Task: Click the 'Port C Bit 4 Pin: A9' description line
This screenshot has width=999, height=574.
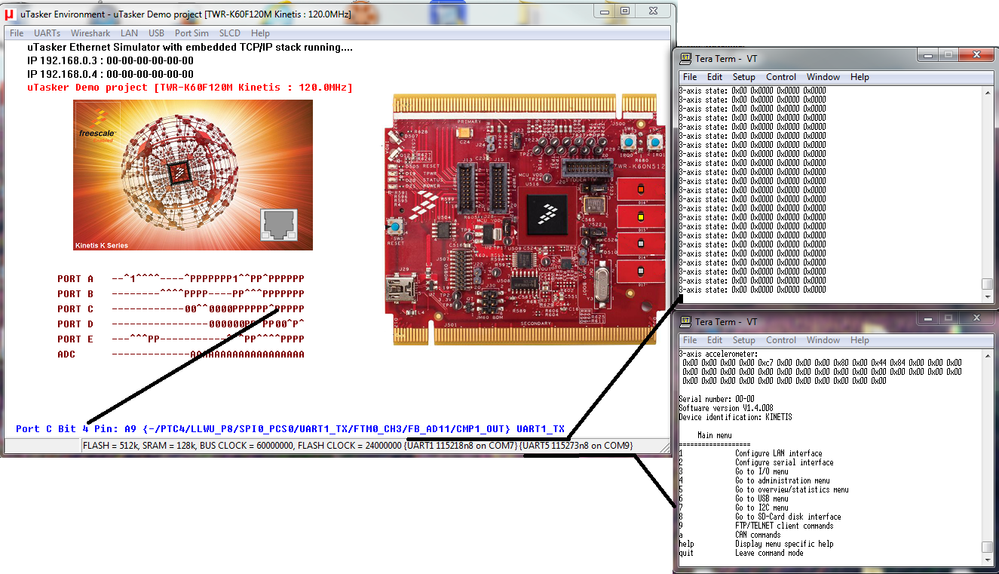Action: click(x=290, y=429)
